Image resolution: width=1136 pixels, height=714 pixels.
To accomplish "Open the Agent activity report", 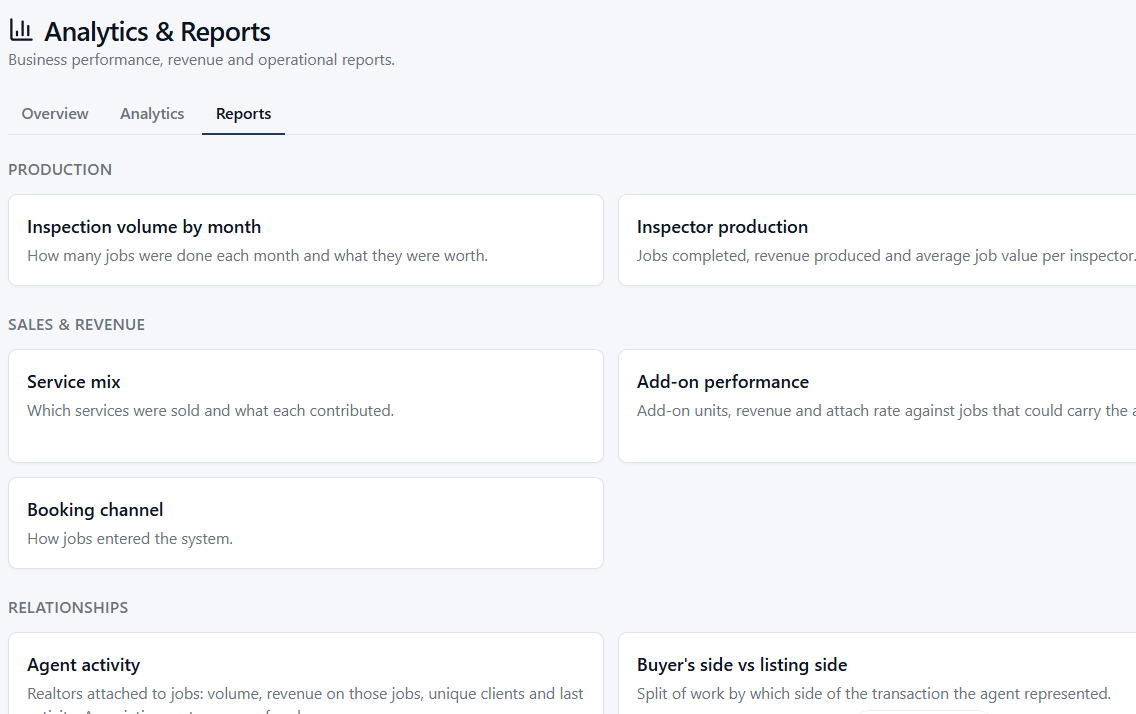I will coord(306,673).
